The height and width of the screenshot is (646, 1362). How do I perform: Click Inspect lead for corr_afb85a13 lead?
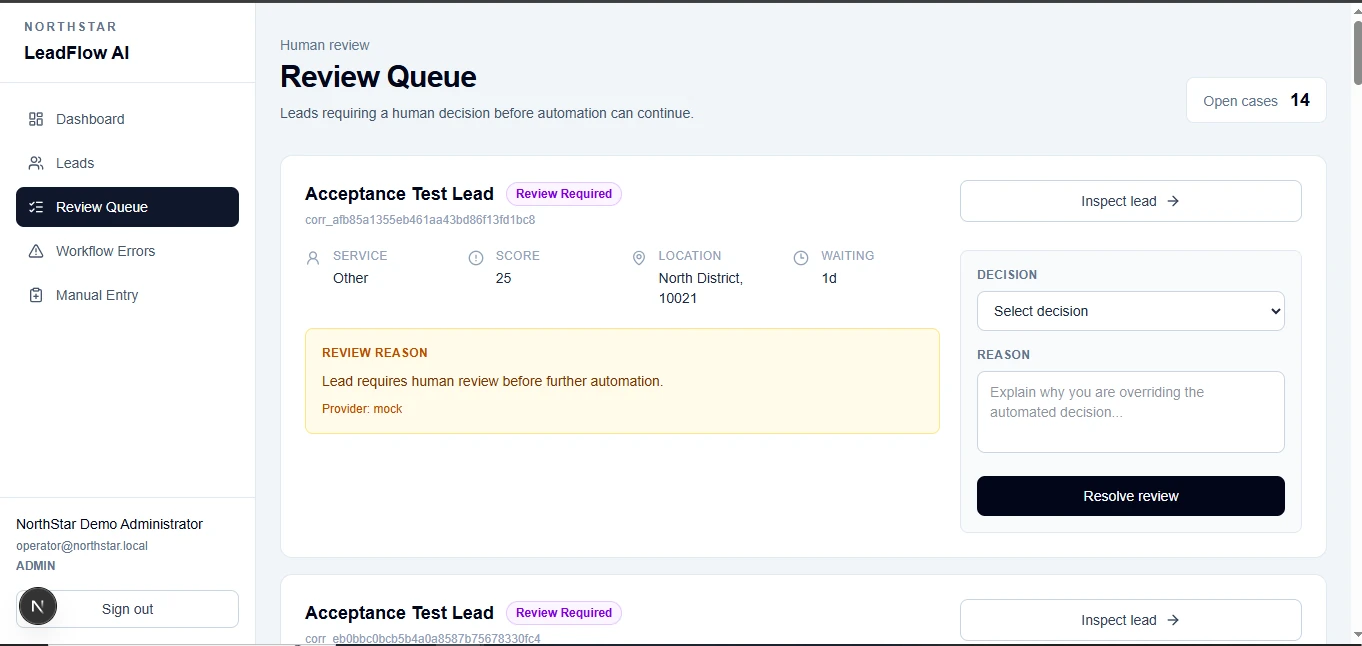click(1130, 201)
